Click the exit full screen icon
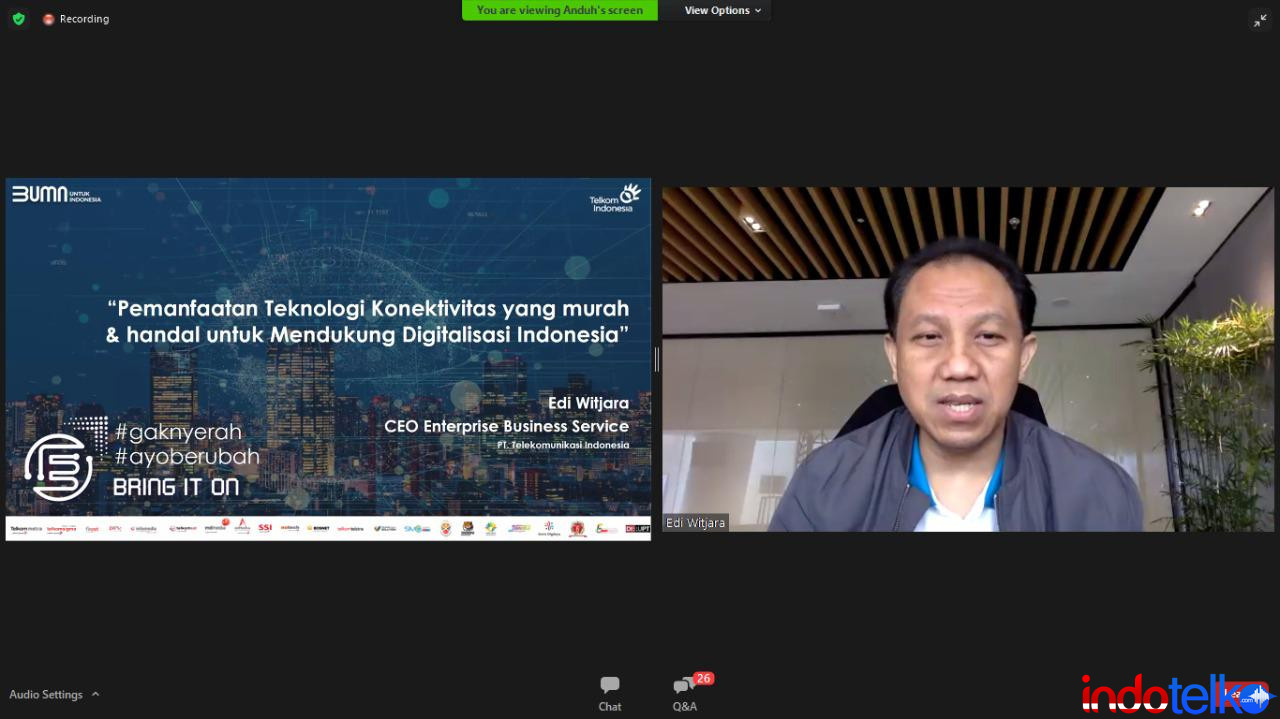 tap(1260, 20)
